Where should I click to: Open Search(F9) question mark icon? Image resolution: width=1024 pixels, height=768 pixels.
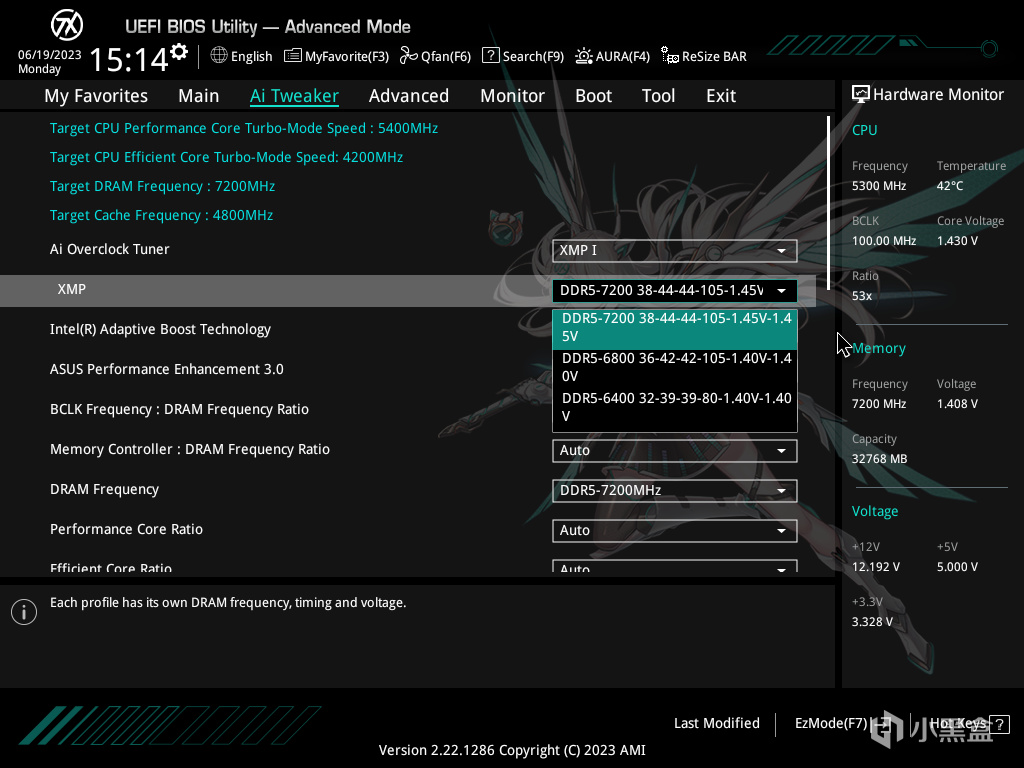(x=490, y=56)
